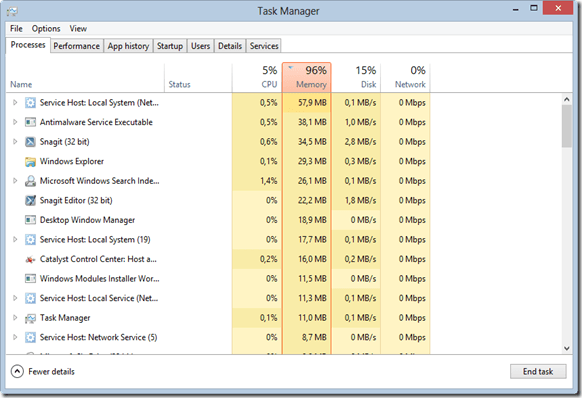Click the Microsoft Windows Search Indexer icon

[30, 181]
